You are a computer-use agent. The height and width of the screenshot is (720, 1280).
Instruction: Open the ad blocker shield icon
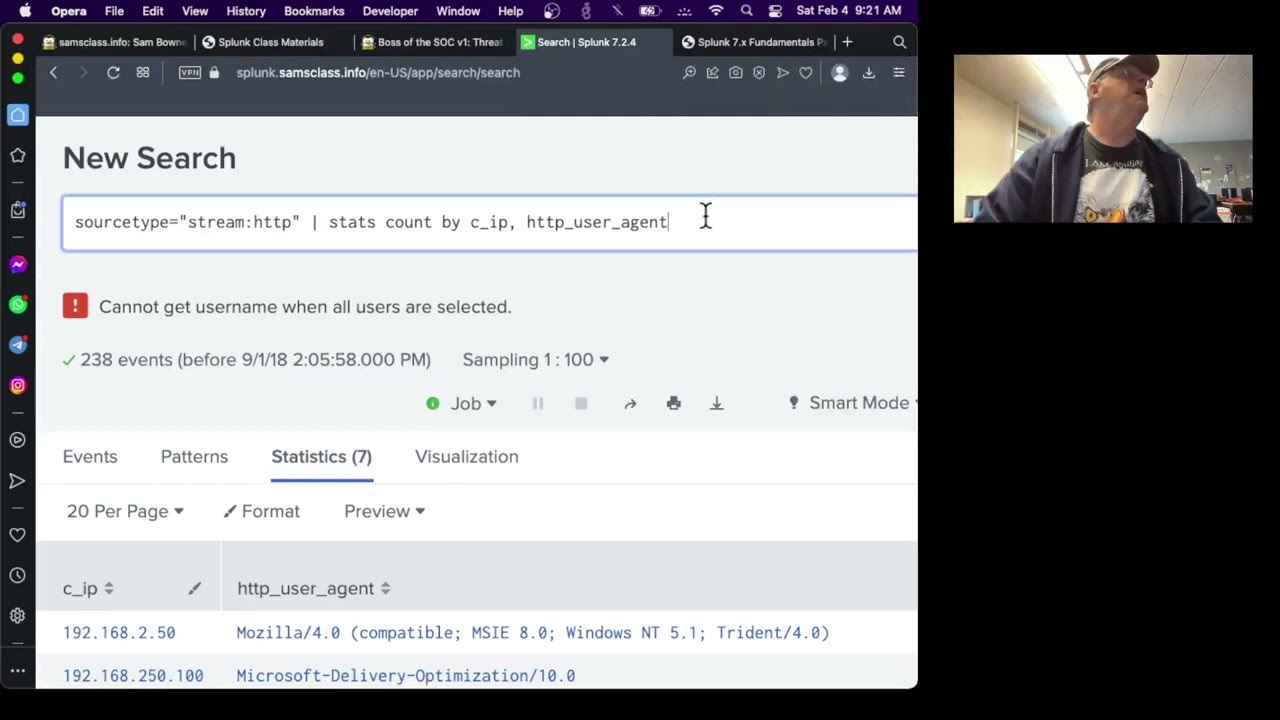click(x=759, y=72)
